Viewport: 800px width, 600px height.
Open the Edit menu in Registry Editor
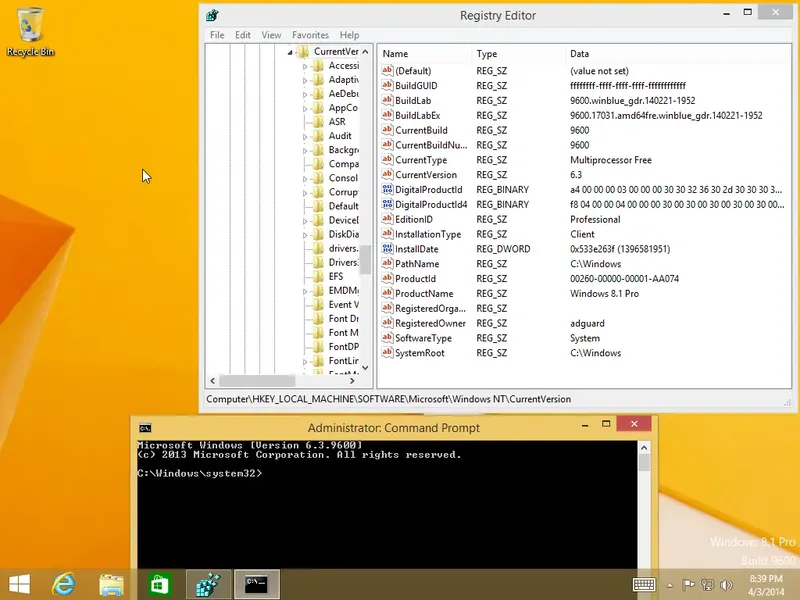tap(242, 34)
